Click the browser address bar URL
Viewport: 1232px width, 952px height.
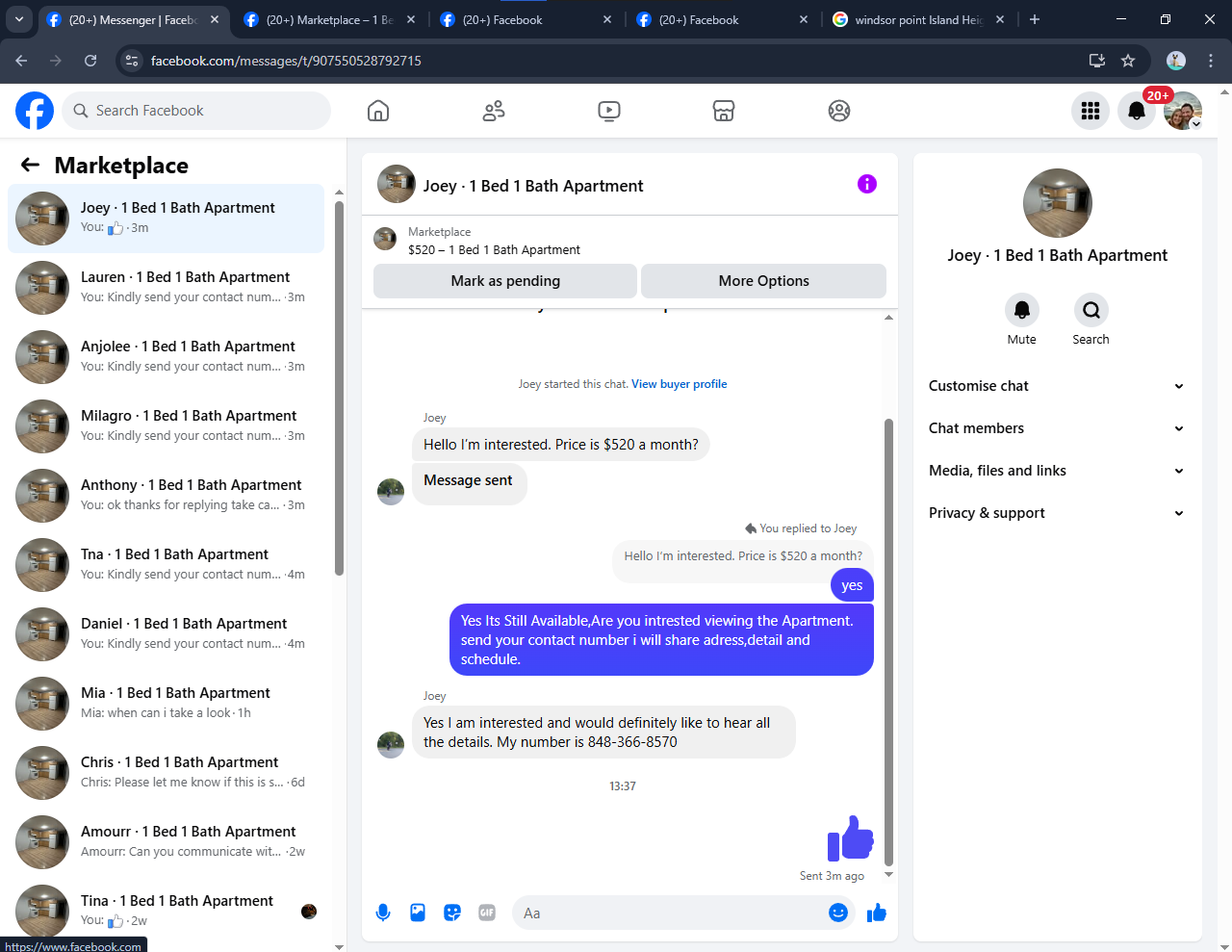pos(286,61)
